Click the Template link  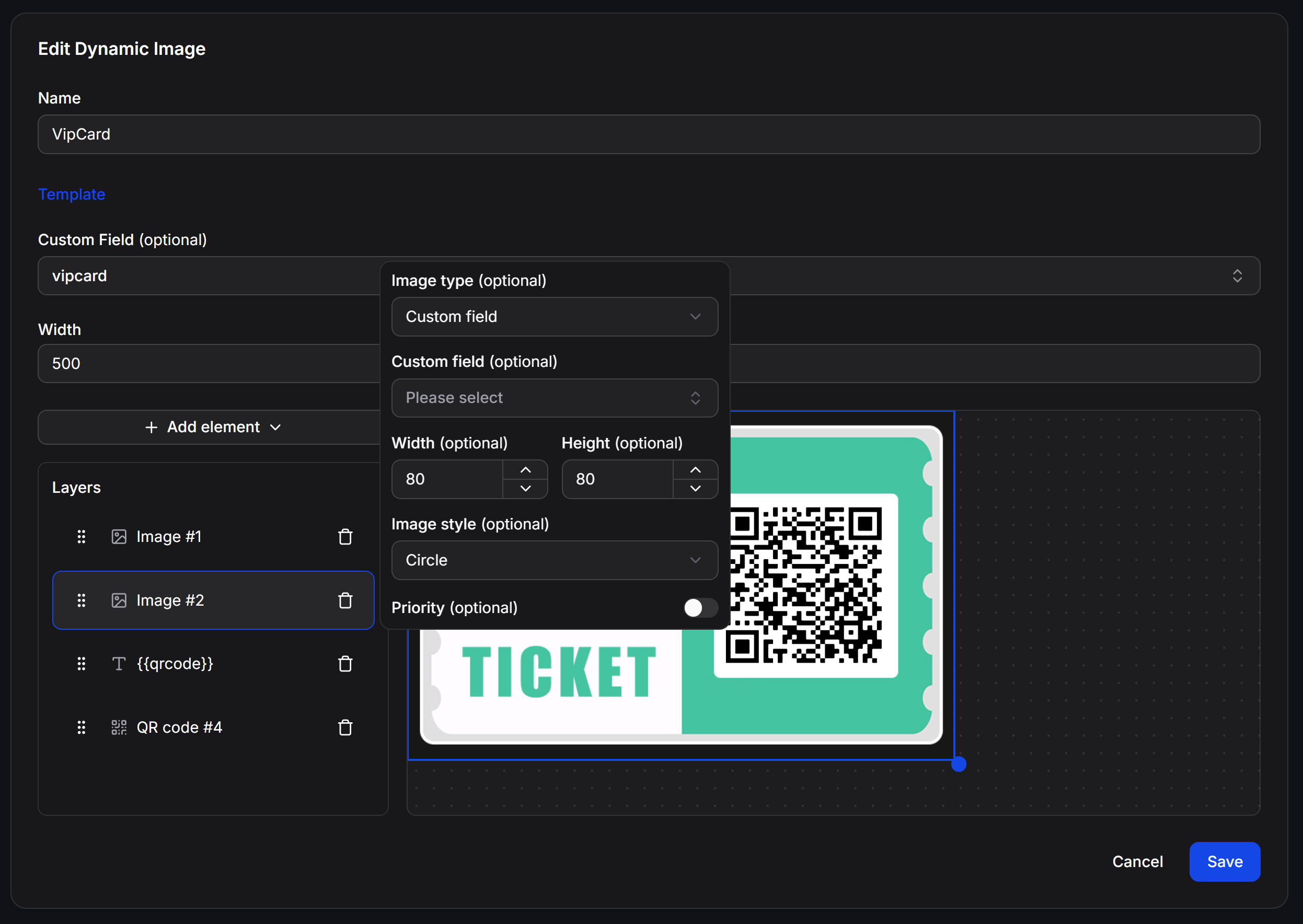pos(72,194)
